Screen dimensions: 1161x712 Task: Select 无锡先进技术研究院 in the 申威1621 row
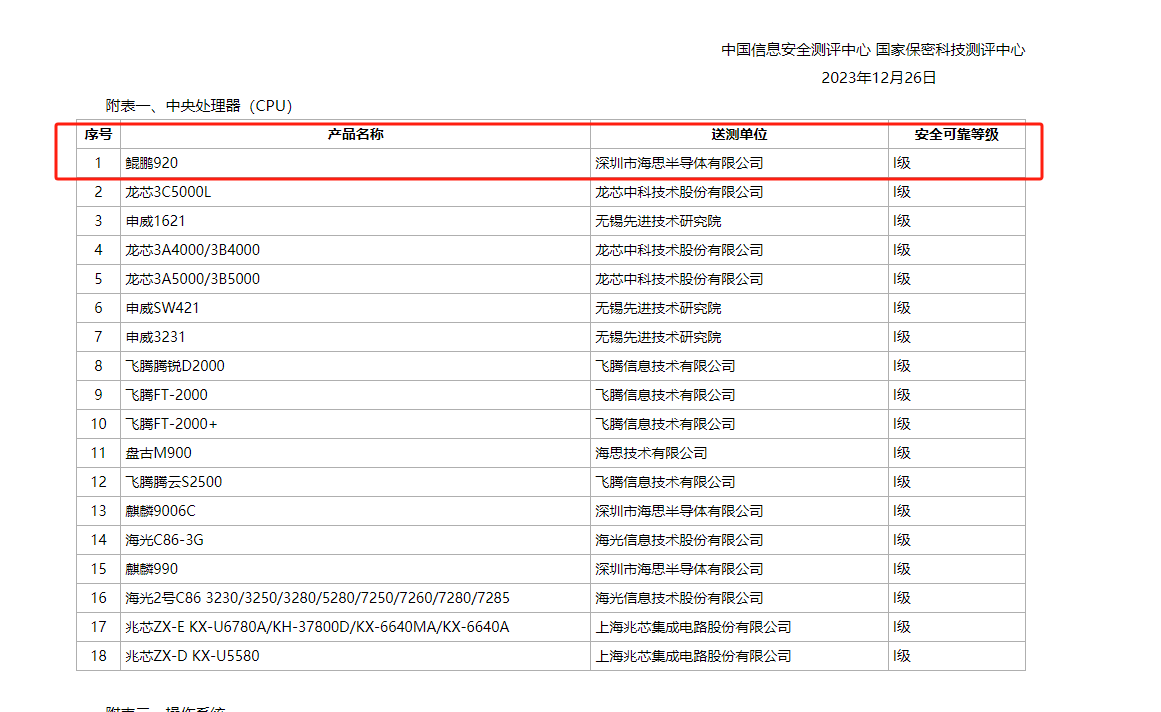pos(658,221)
